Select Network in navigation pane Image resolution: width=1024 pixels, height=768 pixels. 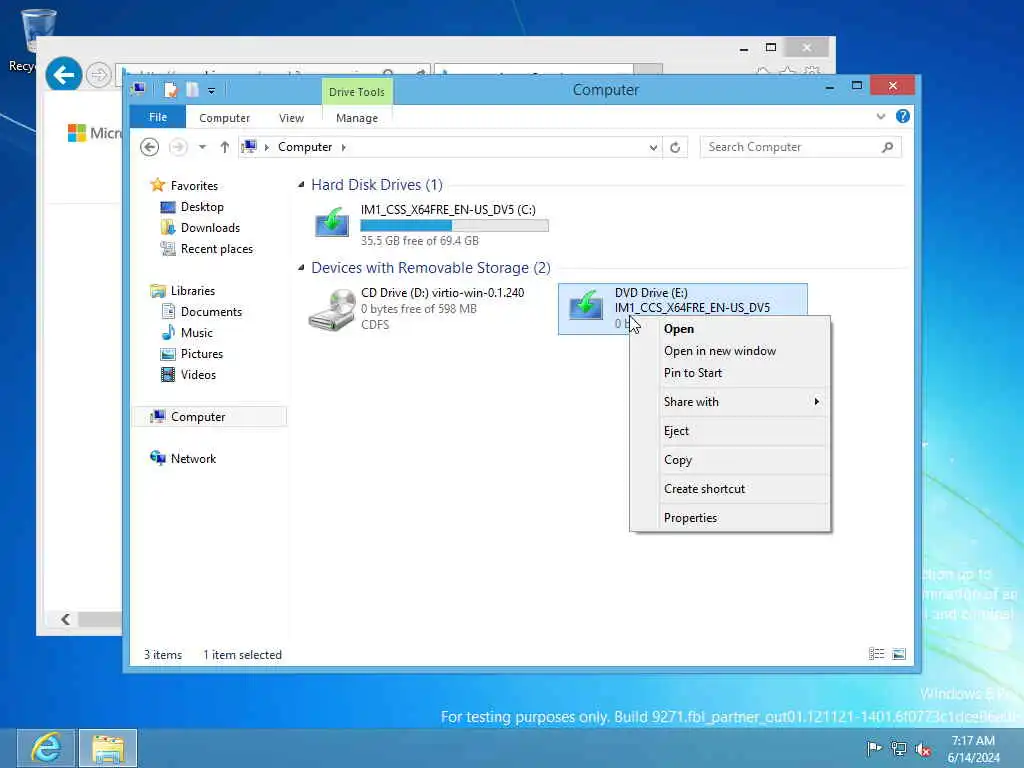pyautogui.click(x=193, y=458)
